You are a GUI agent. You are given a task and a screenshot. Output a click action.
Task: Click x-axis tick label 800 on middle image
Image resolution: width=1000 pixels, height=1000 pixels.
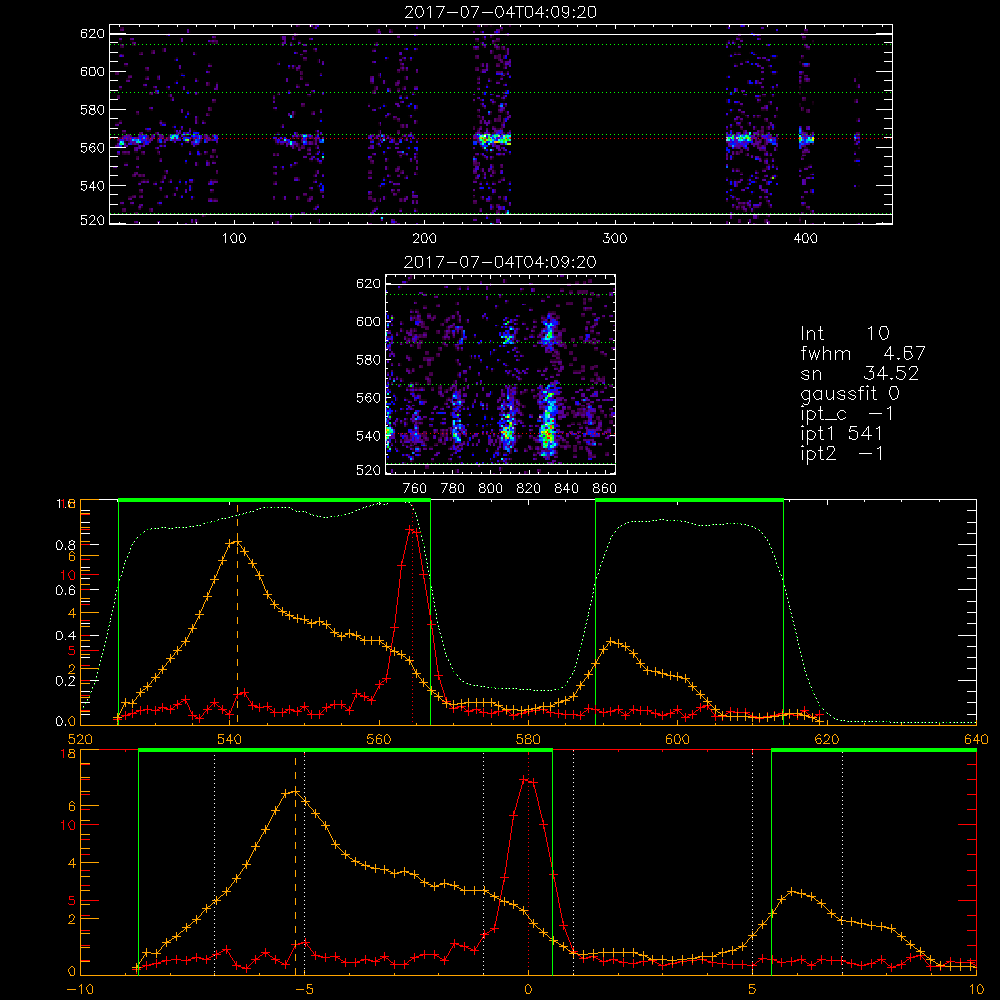pos(490,489)
